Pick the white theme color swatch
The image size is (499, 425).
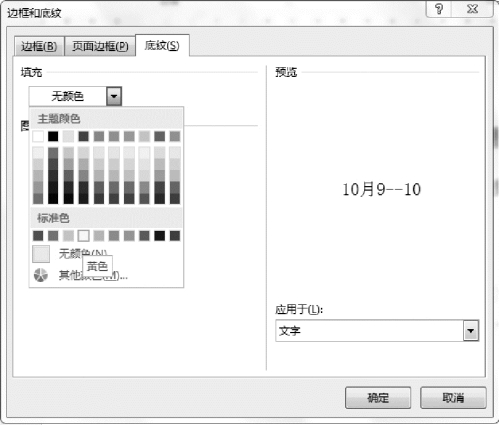tap(38, 136)
